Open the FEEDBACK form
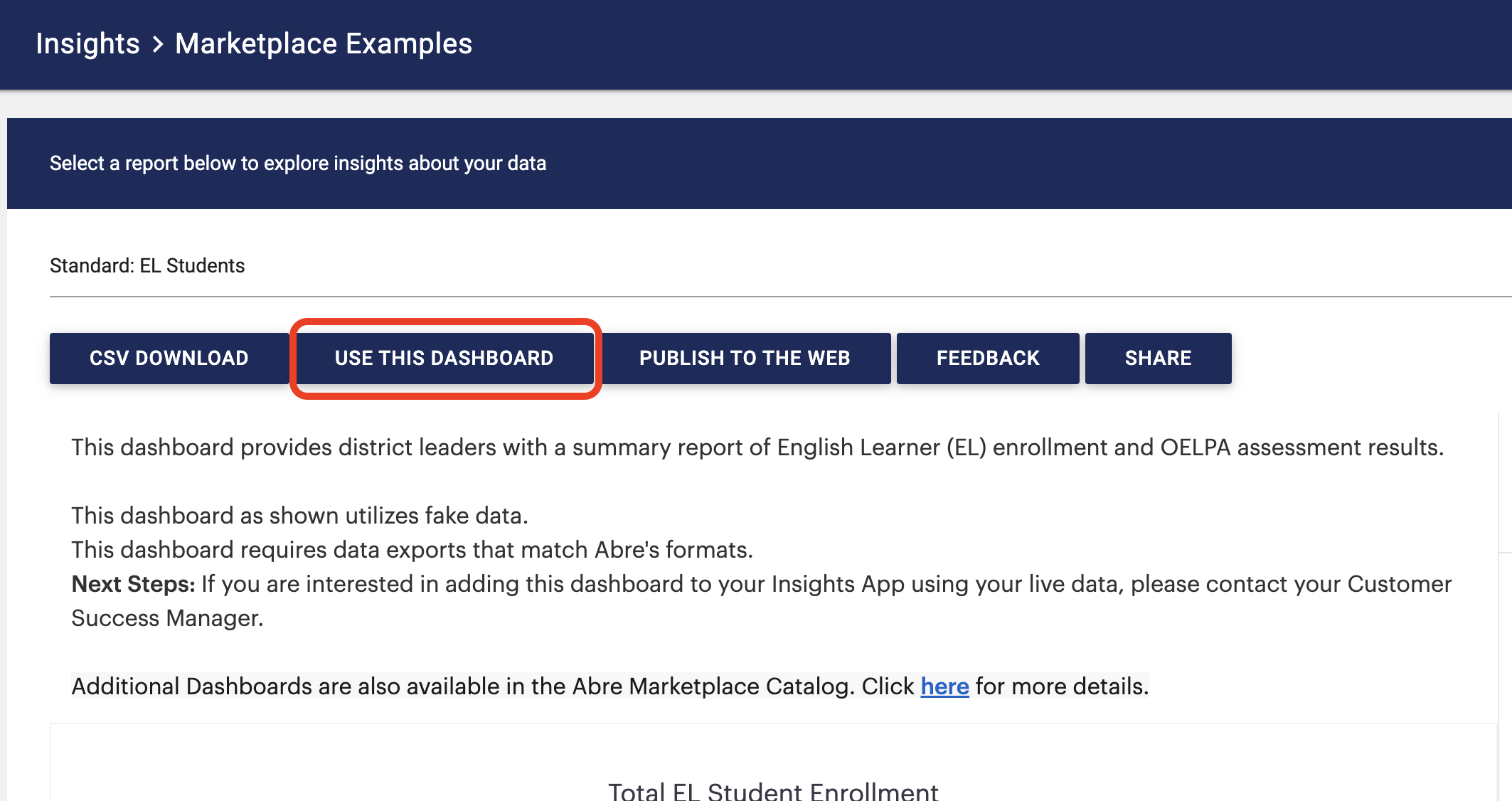The image size is (1512, 801). pos(987,358)
